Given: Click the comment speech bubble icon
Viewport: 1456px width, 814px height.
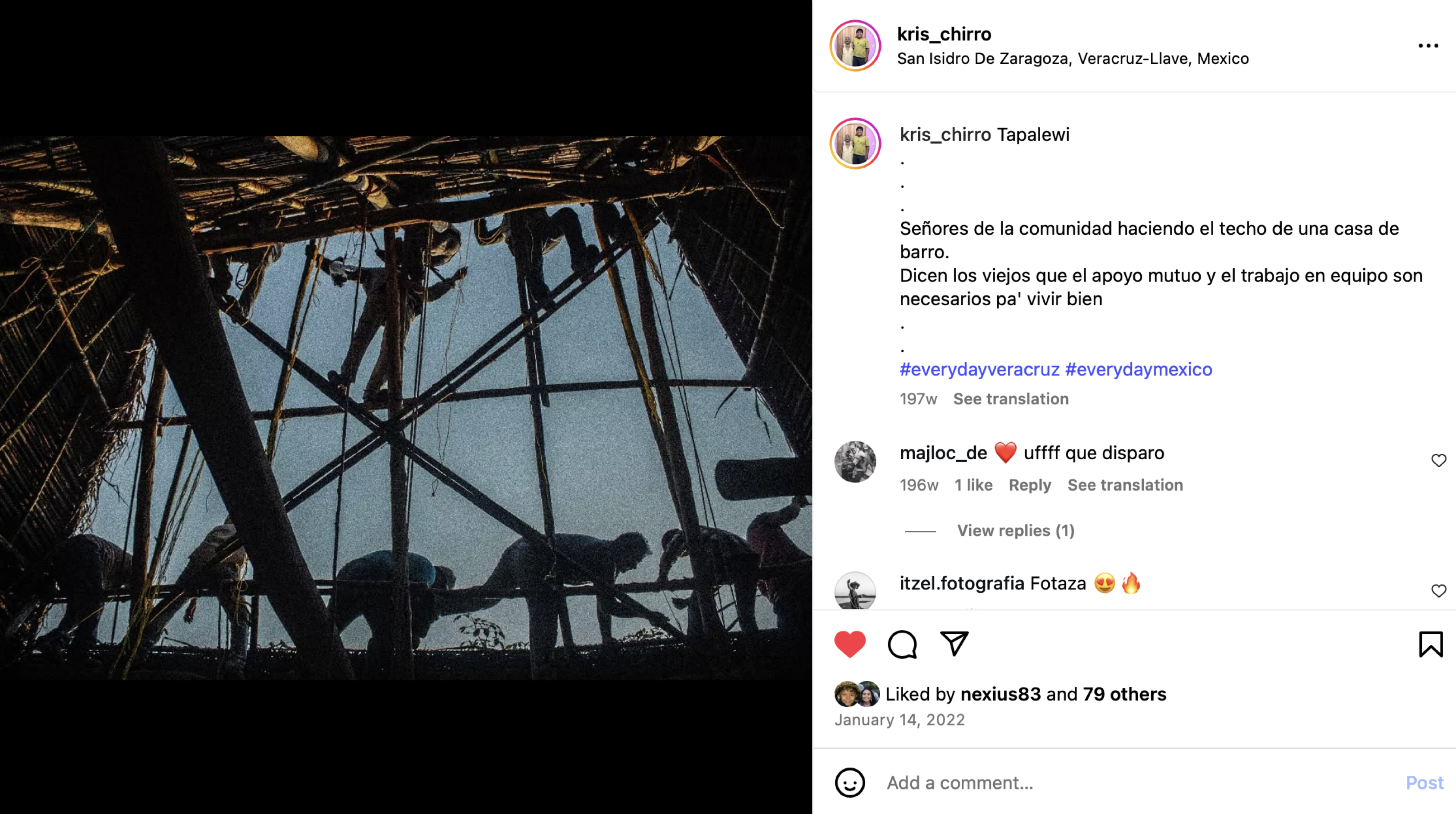Looking at the screenshot, I should coord(902,644).
